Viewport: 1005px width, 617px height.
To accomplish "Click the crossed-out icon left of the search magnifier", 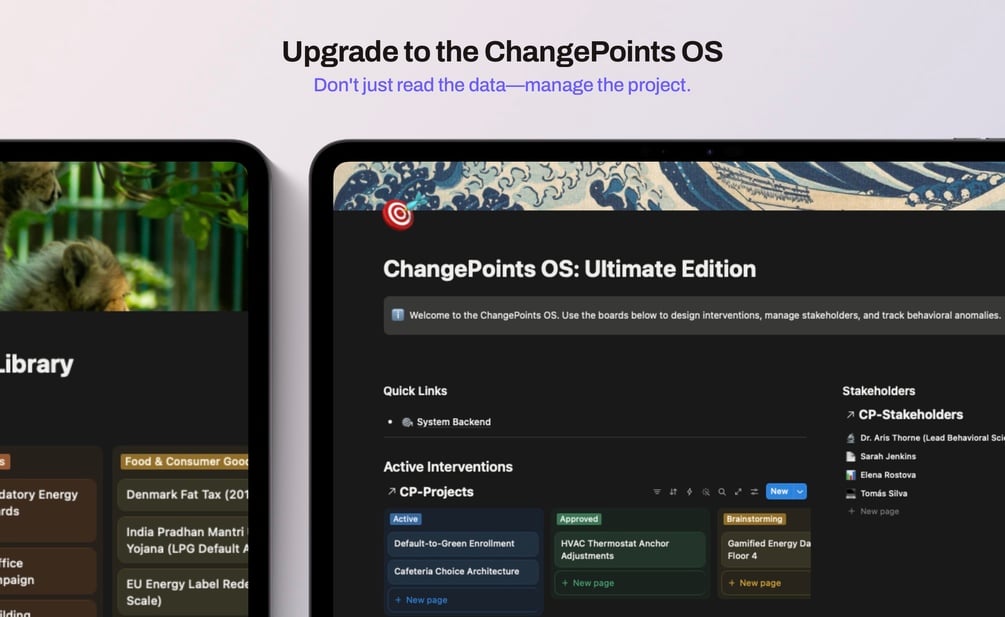I will click(706, 492).
